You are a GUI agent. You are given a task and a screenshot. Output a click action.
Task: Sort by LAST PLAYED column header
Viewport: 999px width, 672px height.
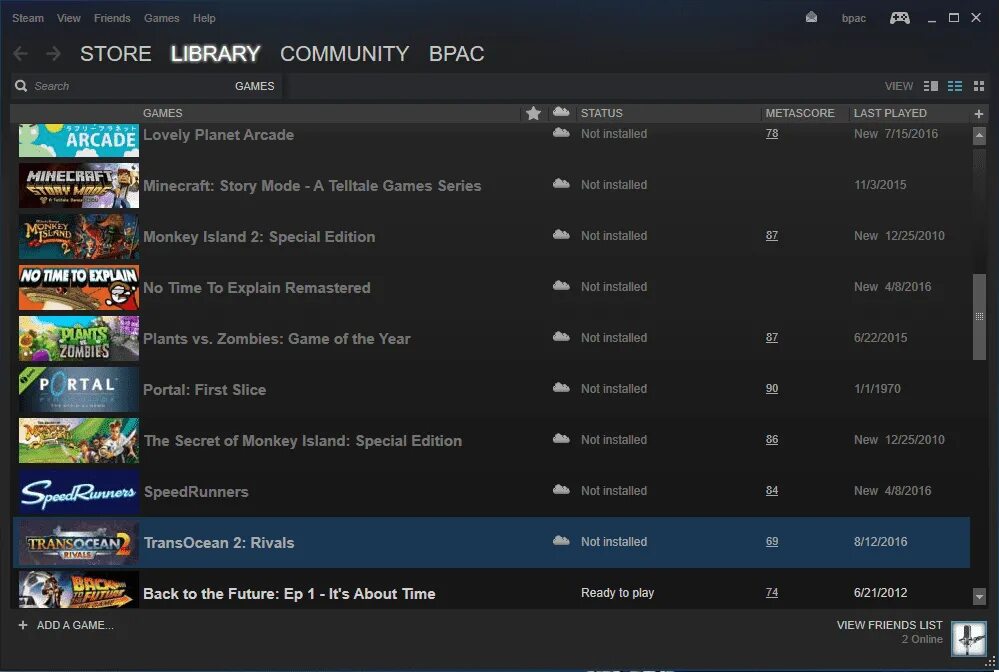tap(890, 113)
